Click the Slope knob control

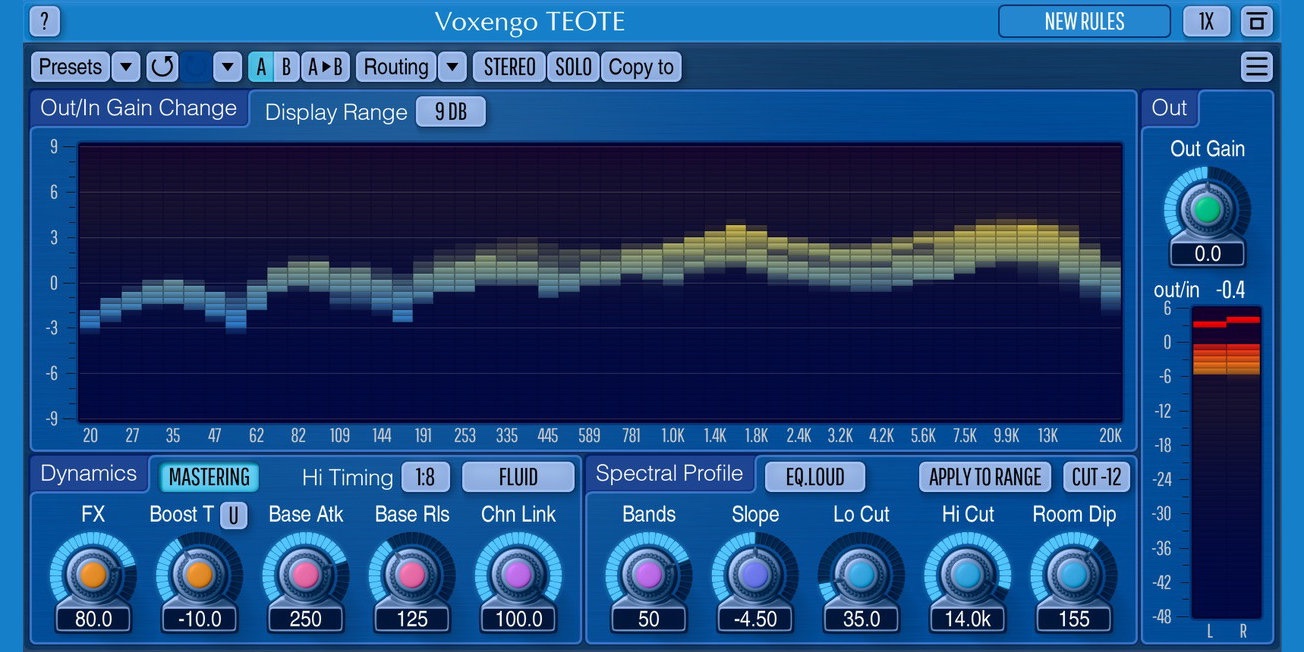(x=755, y=573)
